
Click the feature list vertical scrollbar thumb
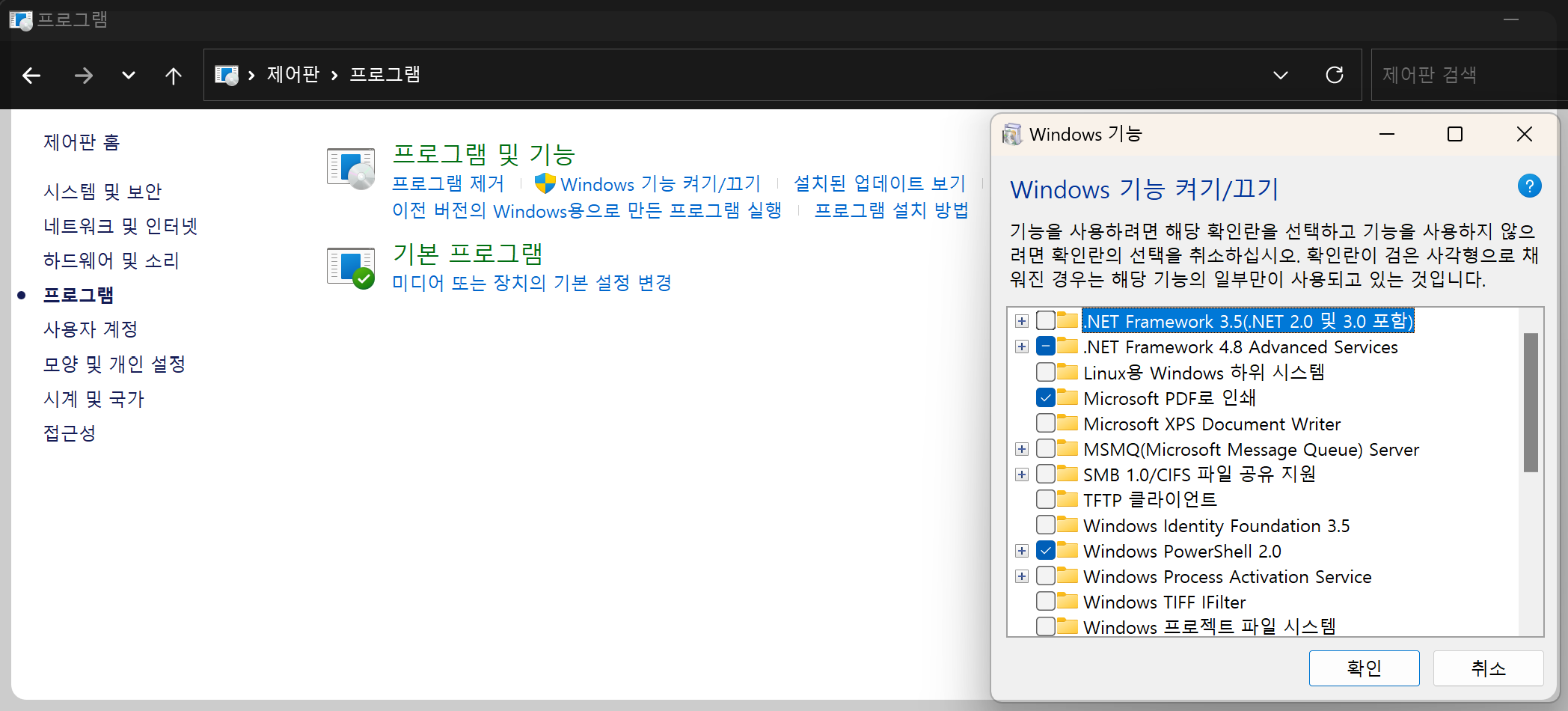(x=1531, y=403)
